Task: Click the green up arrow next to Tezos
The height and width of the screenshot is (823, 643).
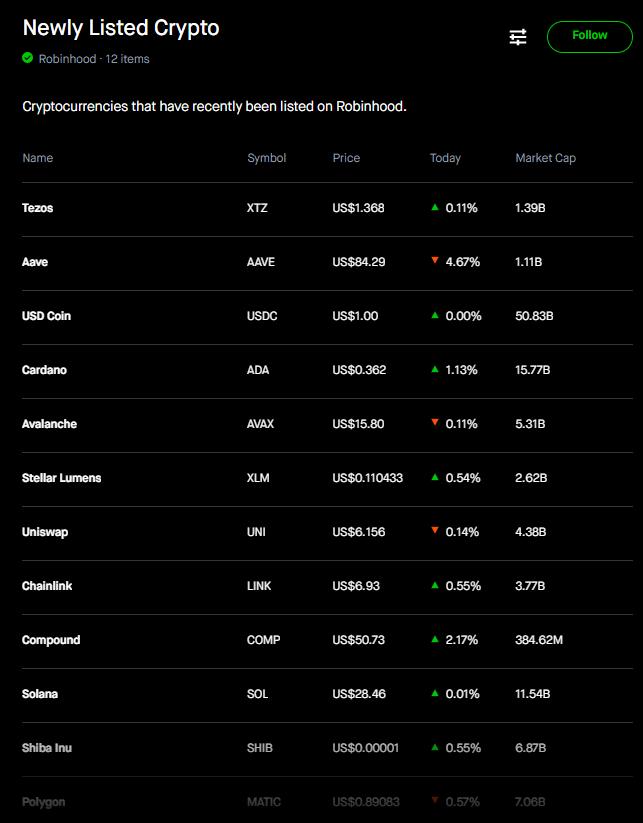Action: [x=435, y=208]
